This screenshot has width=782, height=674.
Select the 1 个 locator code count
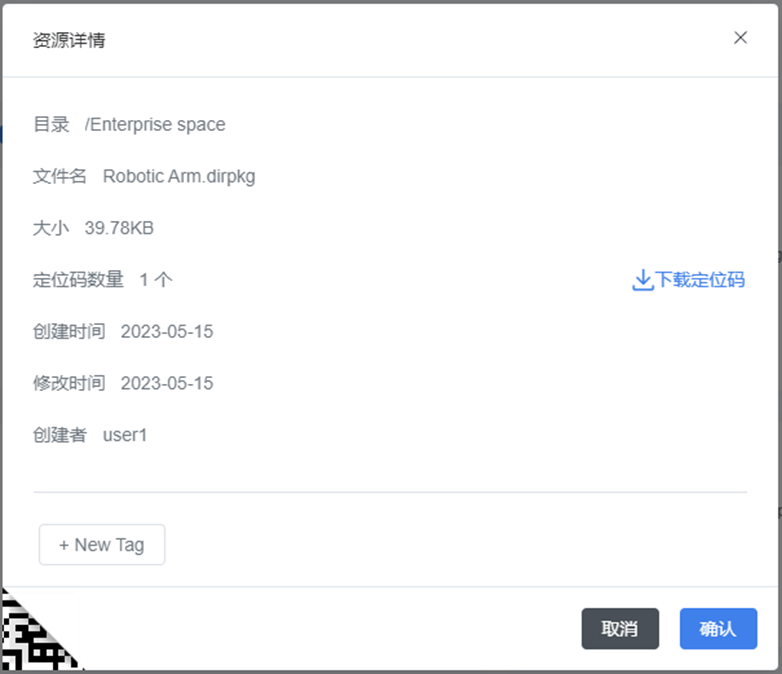tap(156, 280)
